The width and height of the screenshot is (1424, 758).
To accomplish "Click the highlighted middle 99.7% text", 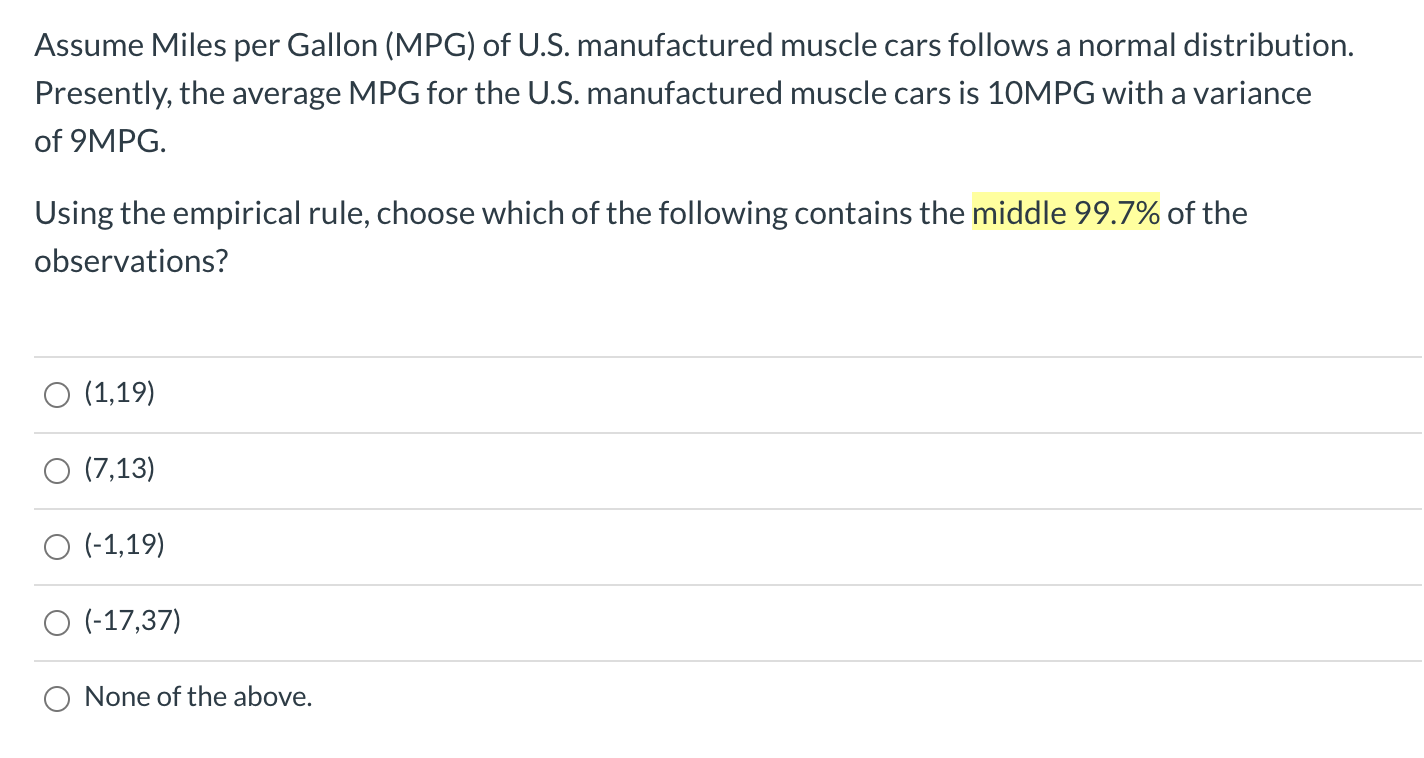I will [1065, 213].
